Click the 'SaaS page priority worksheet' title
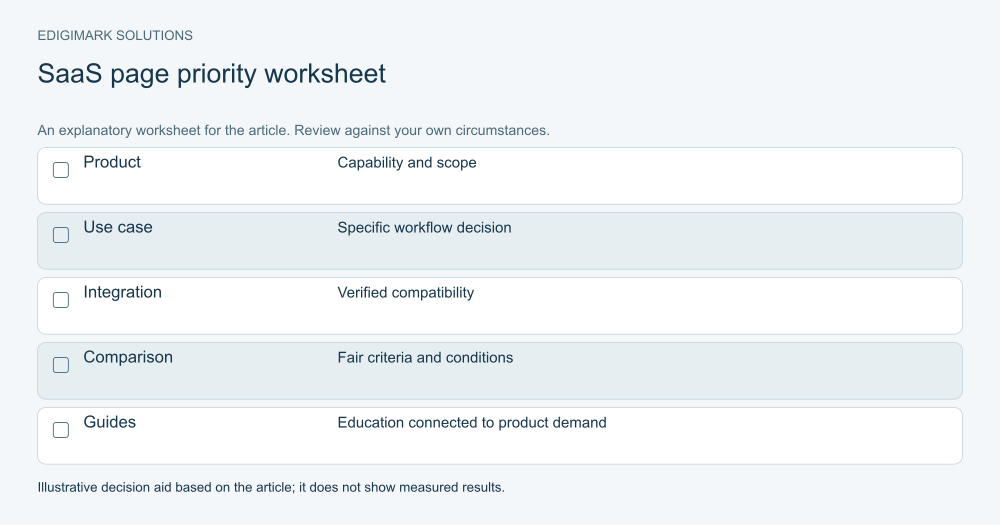This screenshot has height=525, width=1000. [x=212, y=74]
